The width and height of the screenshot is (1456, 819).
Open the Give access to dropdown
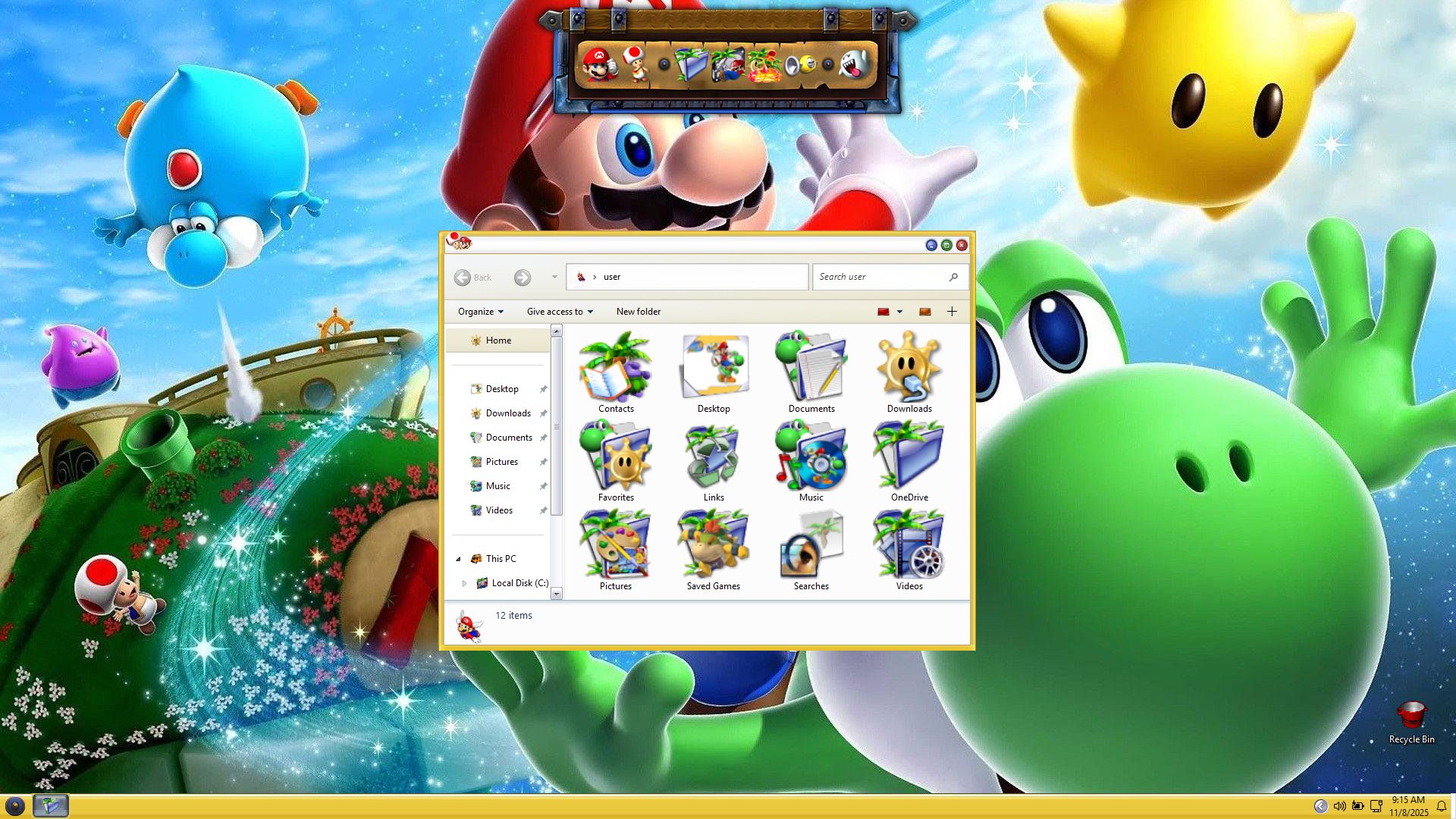[x=560, y=312]
